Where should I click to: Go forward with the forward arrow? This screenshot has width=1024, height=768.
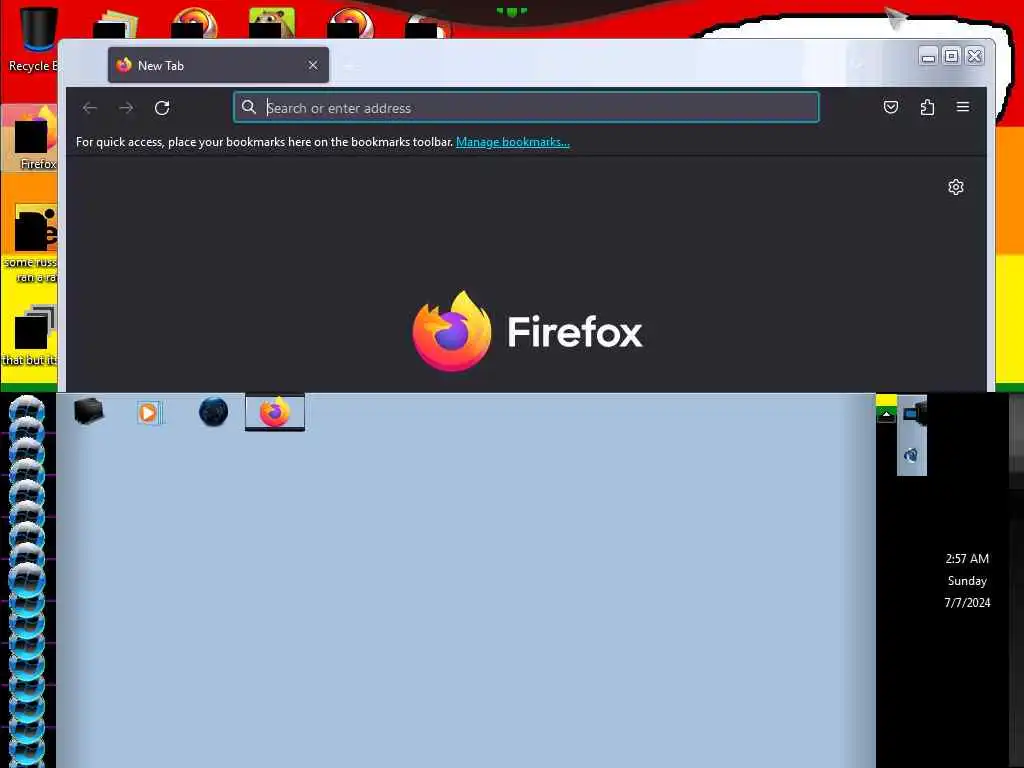point(126,108)
